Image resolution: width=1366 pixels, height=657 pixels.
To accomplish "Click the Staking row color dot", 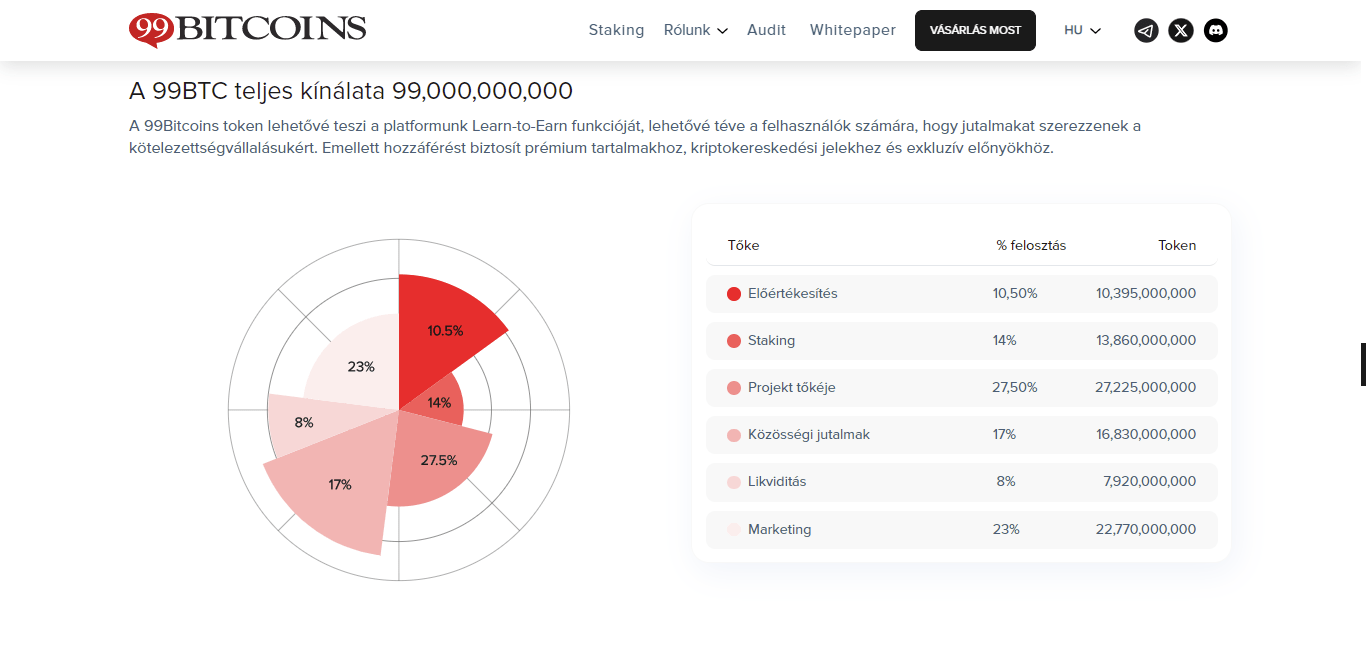I will [734, 341].
